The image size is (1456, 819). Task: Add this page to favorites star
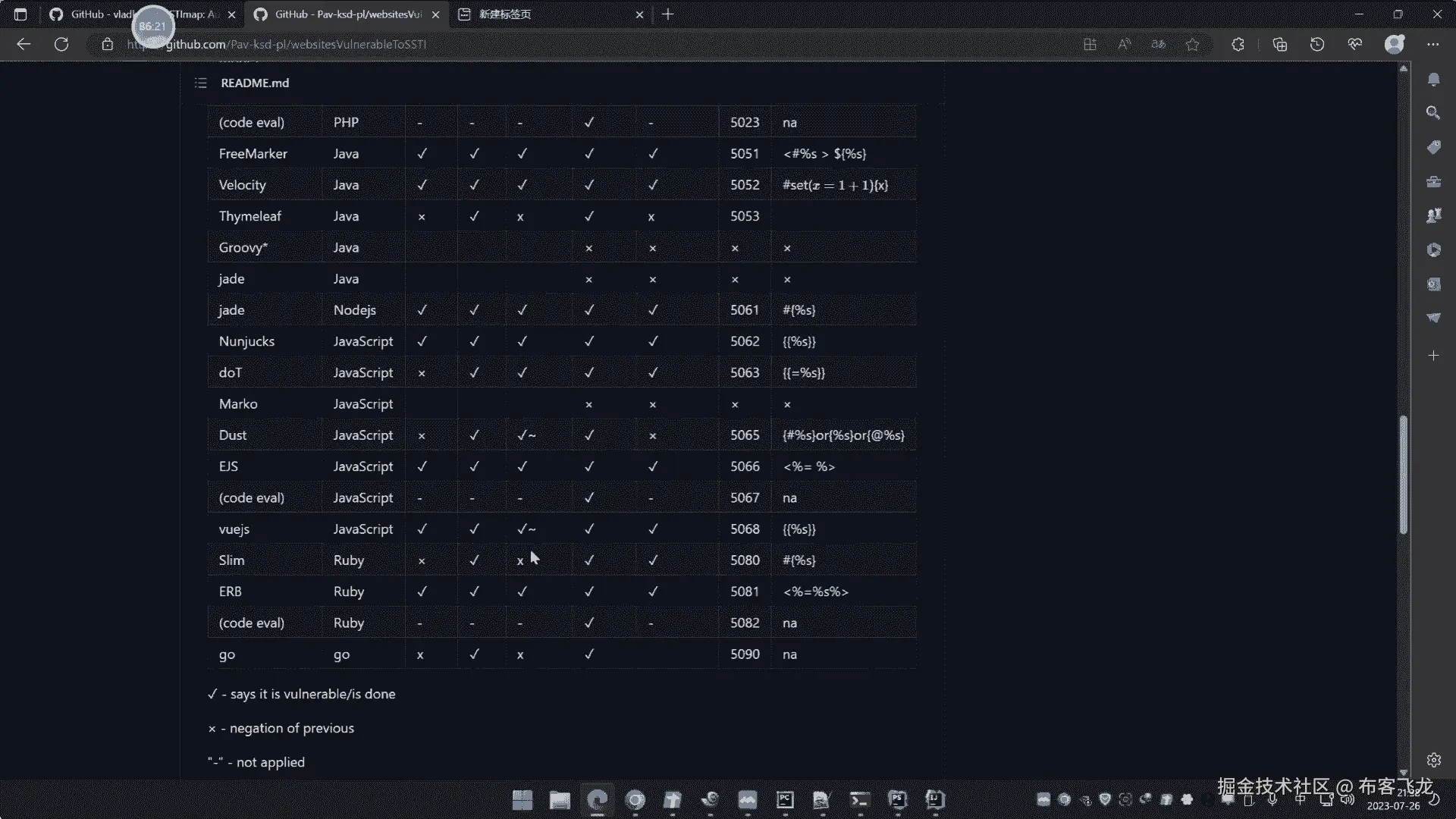pyautogui.click(x=1192, y=44)
